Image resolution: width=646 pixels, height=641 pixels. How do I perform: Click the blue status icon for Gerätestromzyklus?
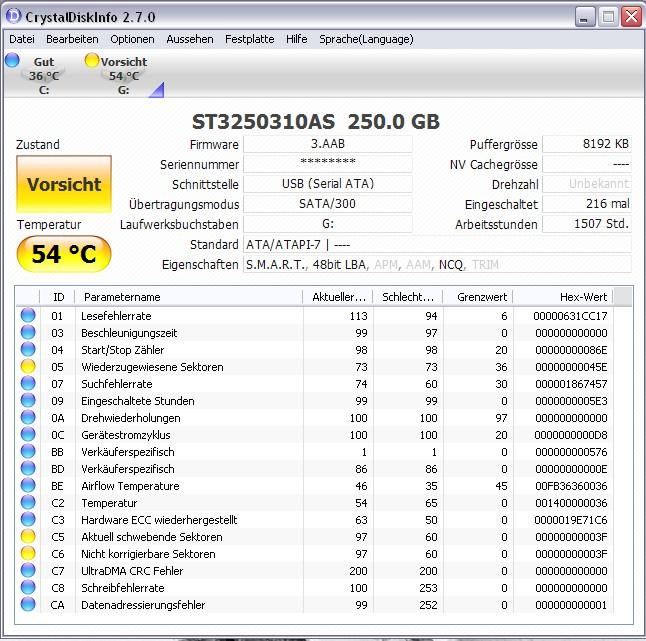(28, 434)
